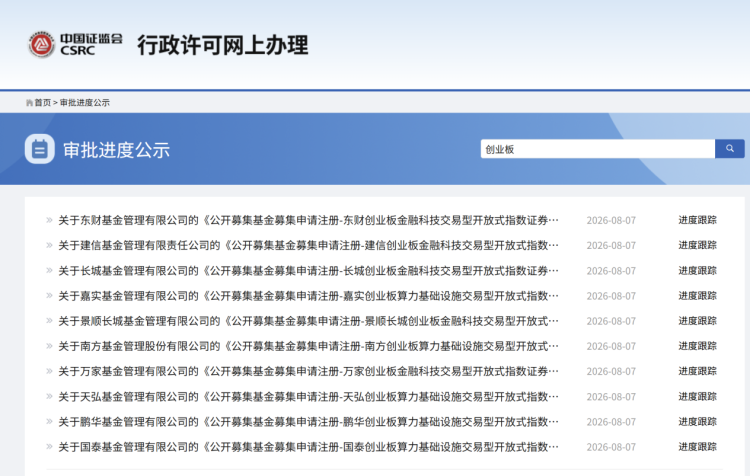Open the 东财基金管理有限公司 application entry
750x476 pixels.
(x=308, y=220)
